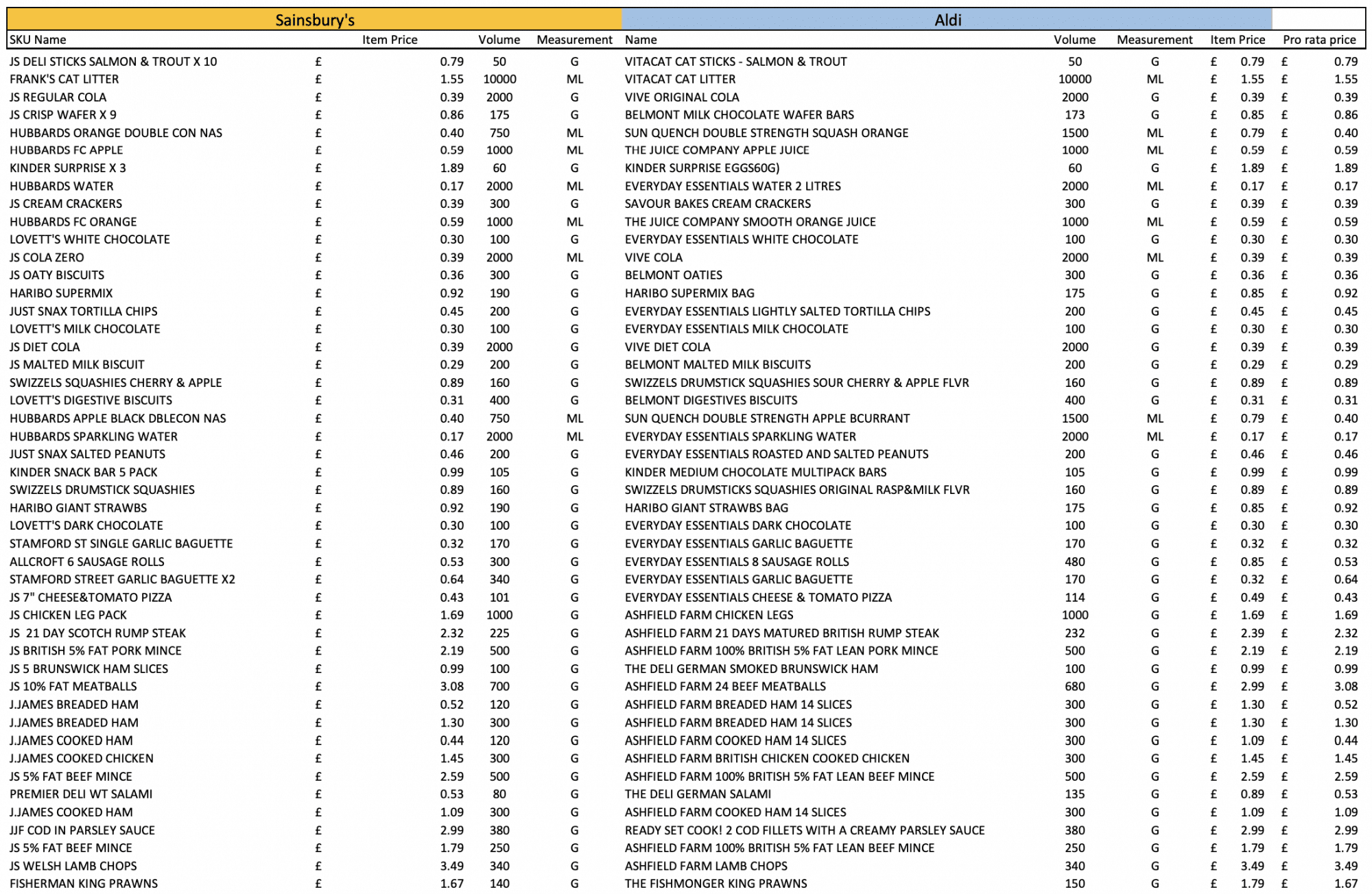Select the Pro rata price column header

tap(1319, 40)
